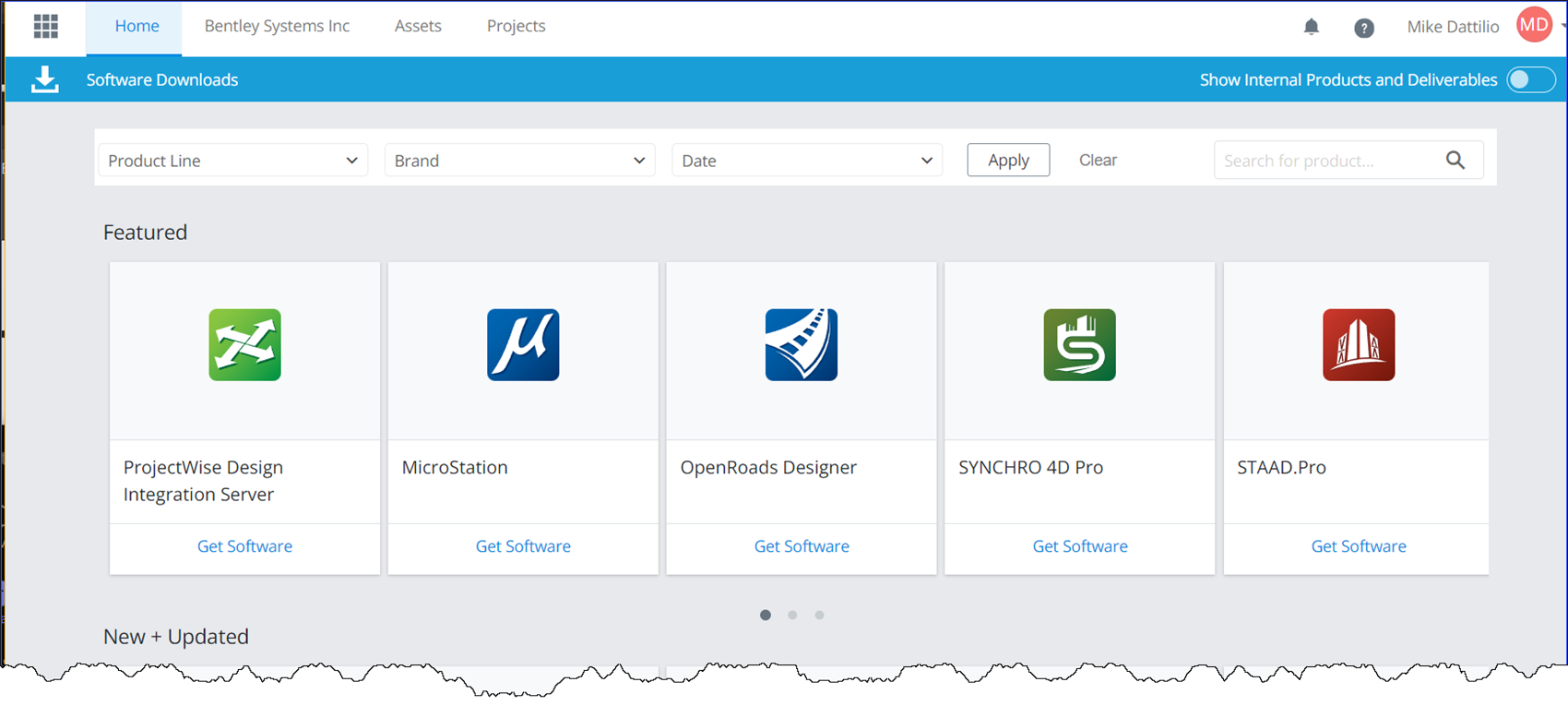The image size is (1568, 706).
Task: Toggle Show Internal Products and Deliverables switch
Action: pyautogui.click(x=1531, y=80)
